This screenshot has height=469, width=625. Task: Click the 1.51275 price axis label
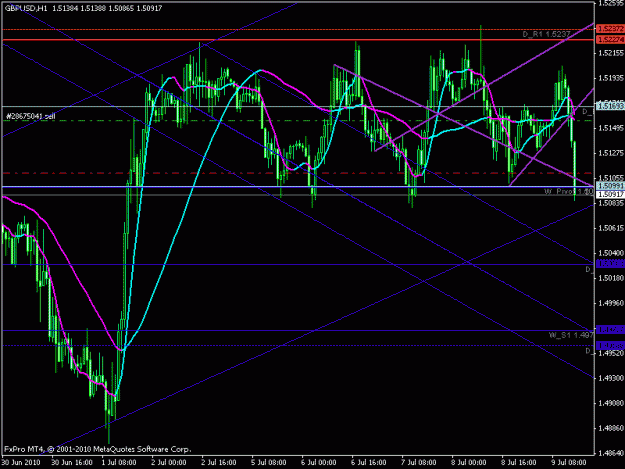point(611,153)
